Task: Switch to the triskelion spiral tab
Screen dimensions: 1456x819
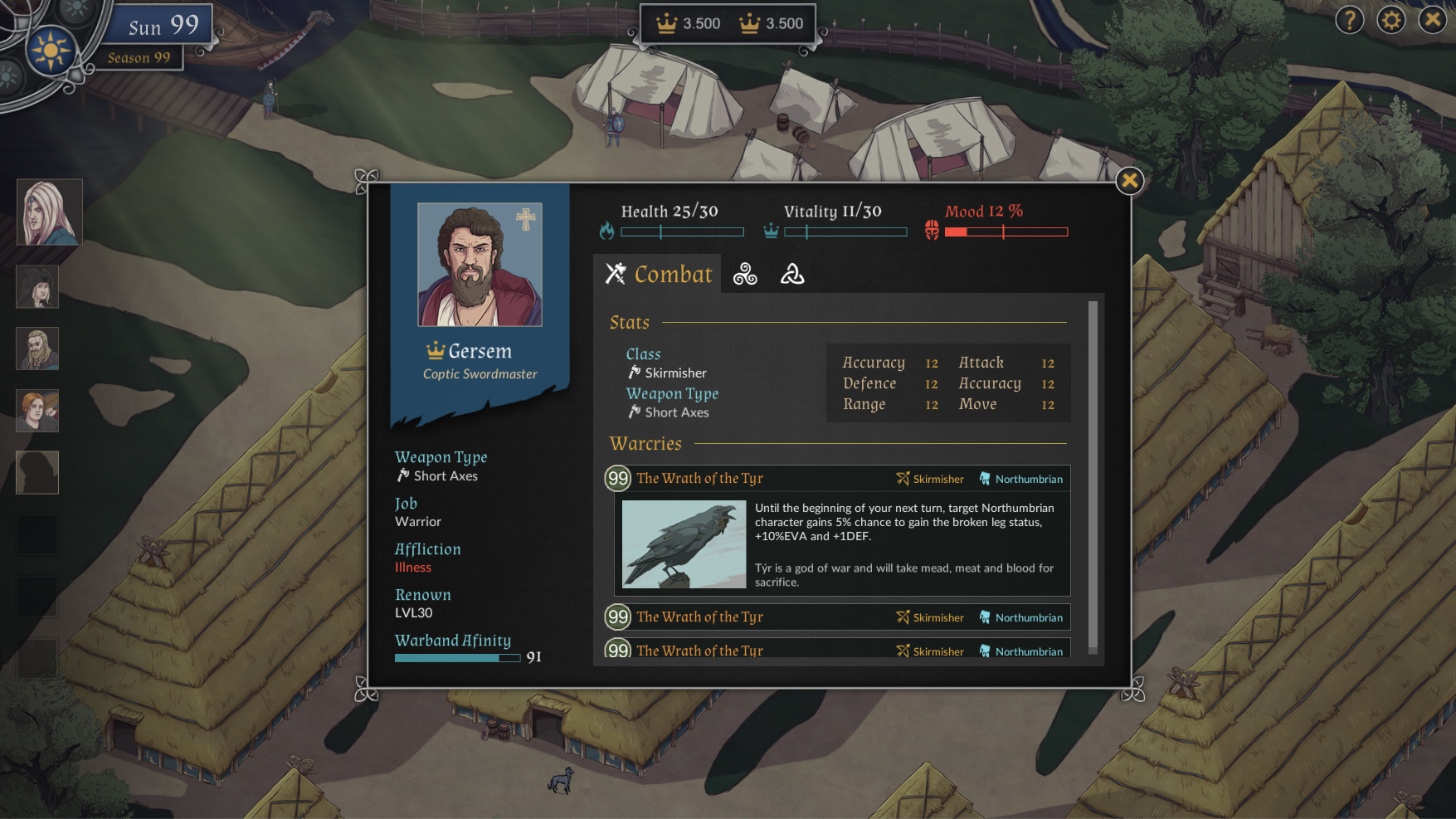Action: 745,274
